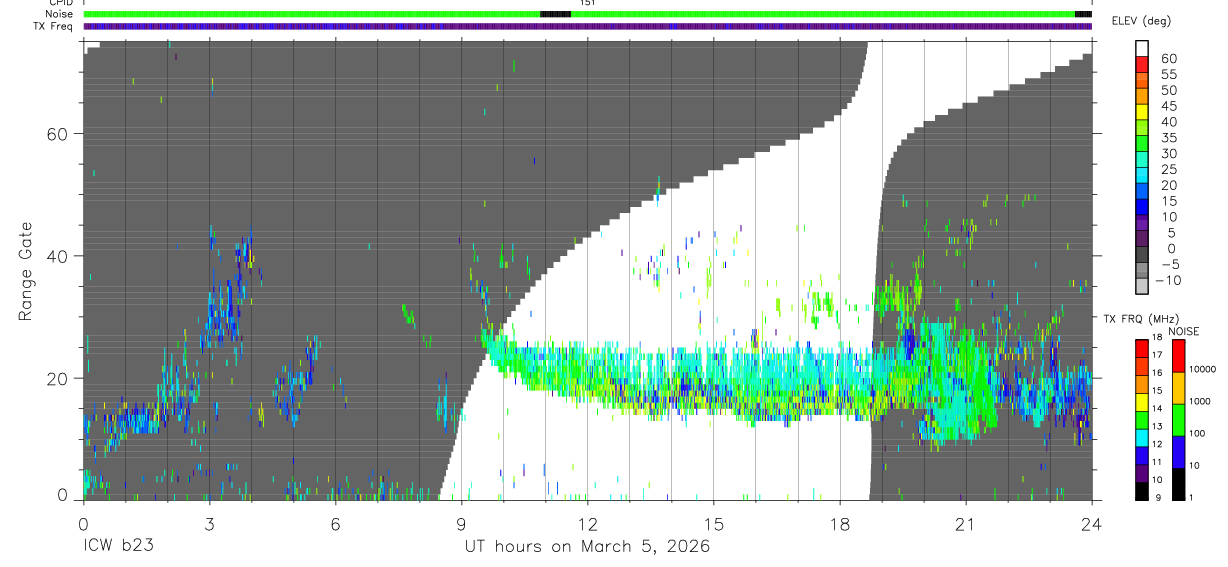Click the 'Noise' row label at top
The height and width of the screenshot is (567, 1228).
58,14
